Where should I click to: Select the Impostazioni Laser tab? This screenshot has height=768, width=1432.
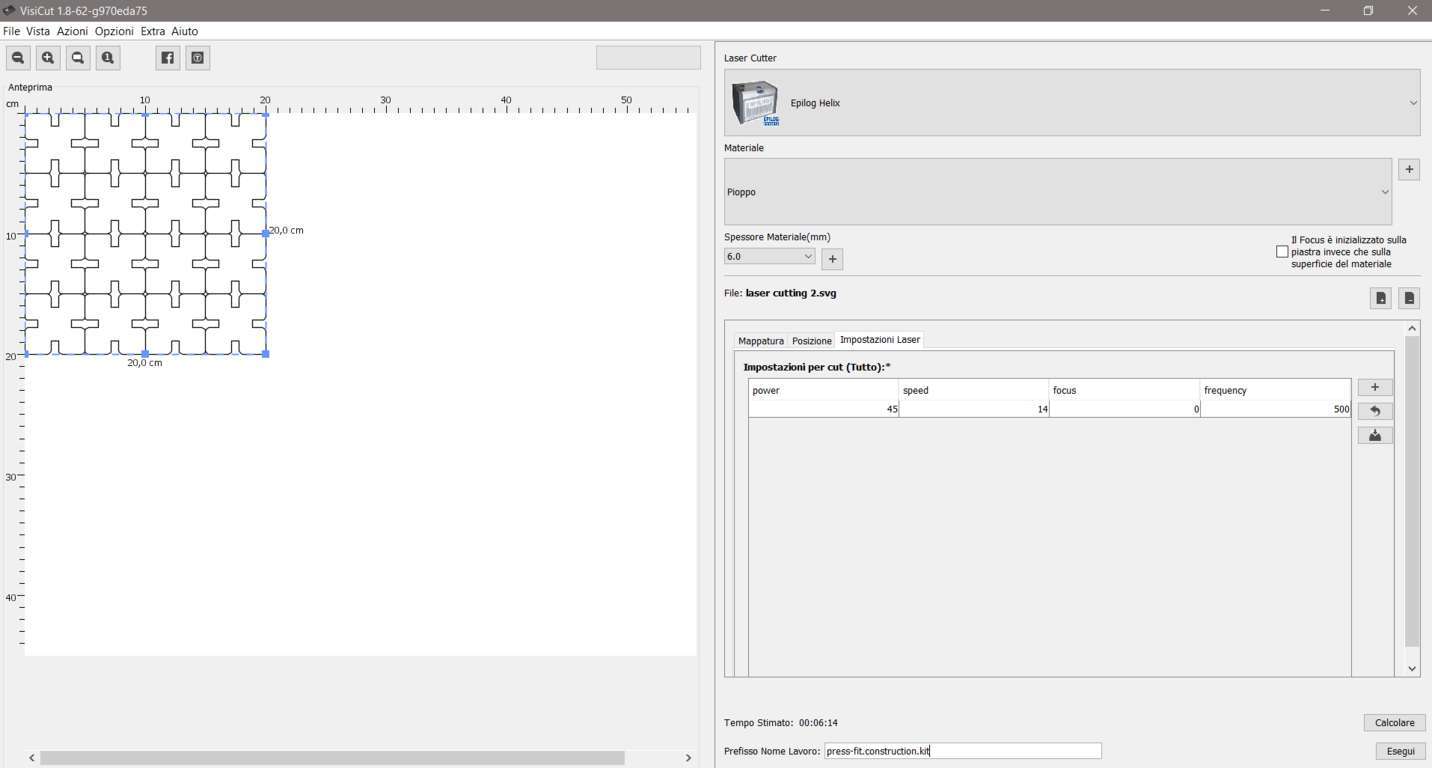point(880,340)
